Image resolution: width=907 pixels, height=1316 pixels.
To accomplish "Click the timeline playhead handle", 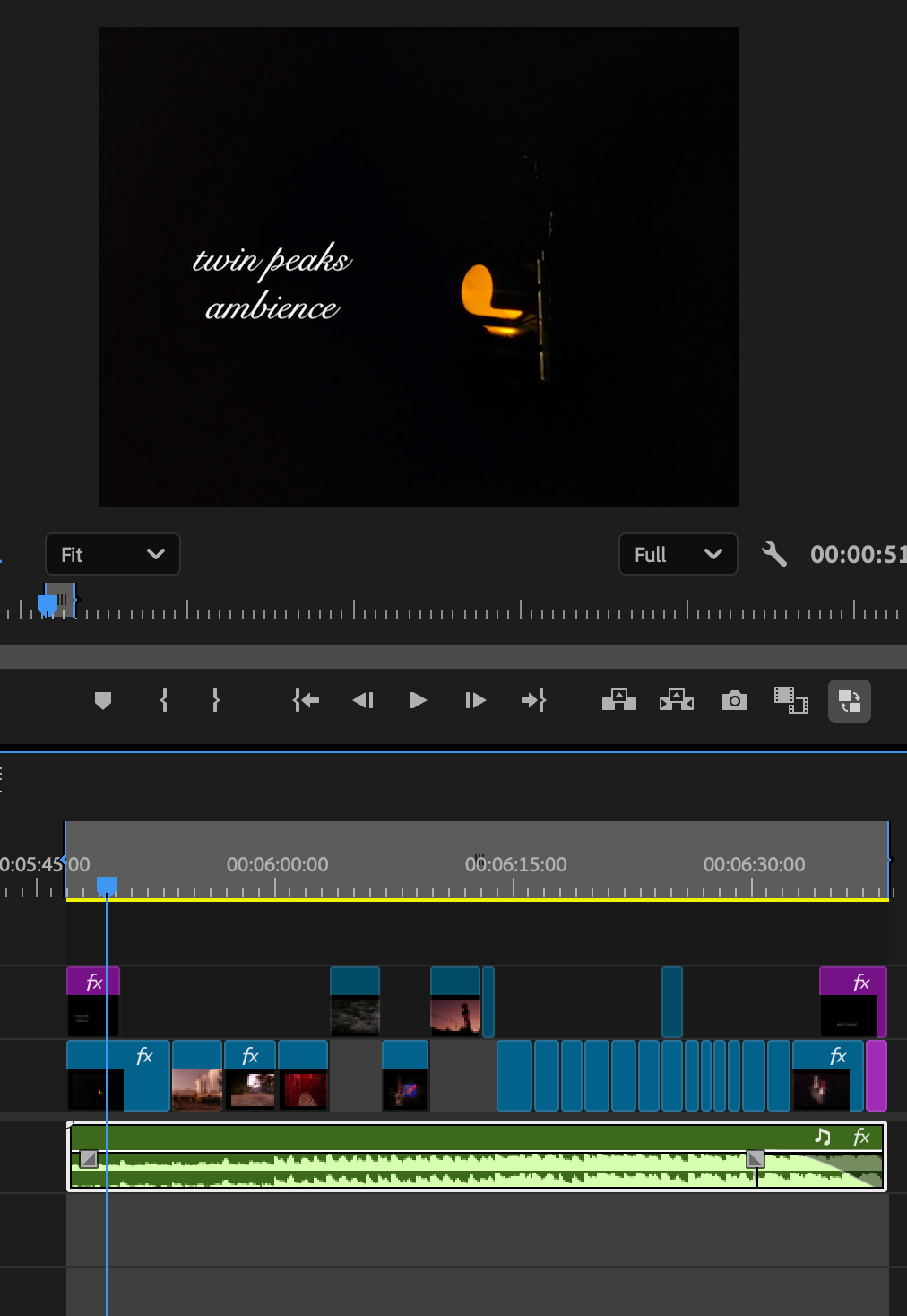I will pos(107,886).
